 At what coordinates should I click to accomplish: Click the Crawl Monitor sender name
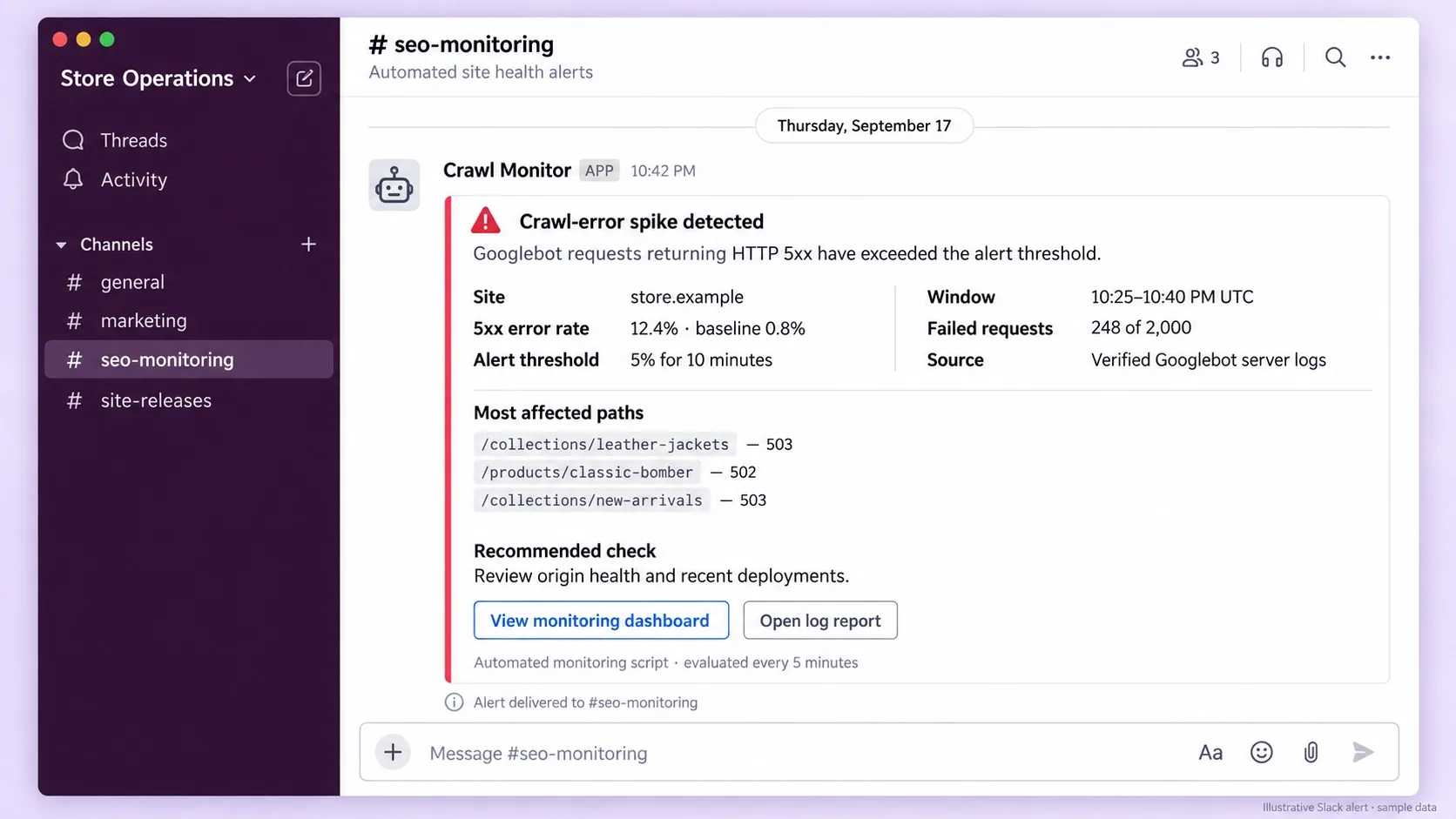point(507,171)
